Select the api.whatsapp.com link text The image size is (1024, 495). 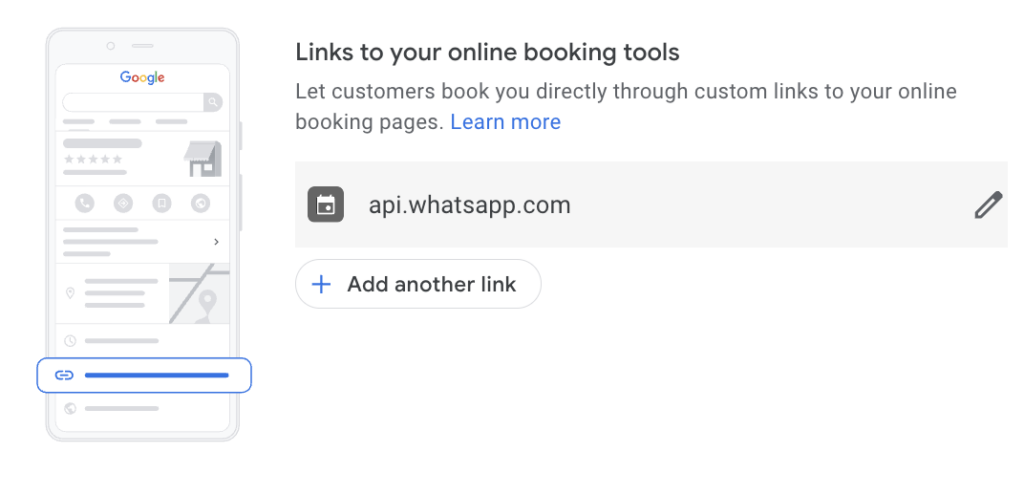(469, 205)
